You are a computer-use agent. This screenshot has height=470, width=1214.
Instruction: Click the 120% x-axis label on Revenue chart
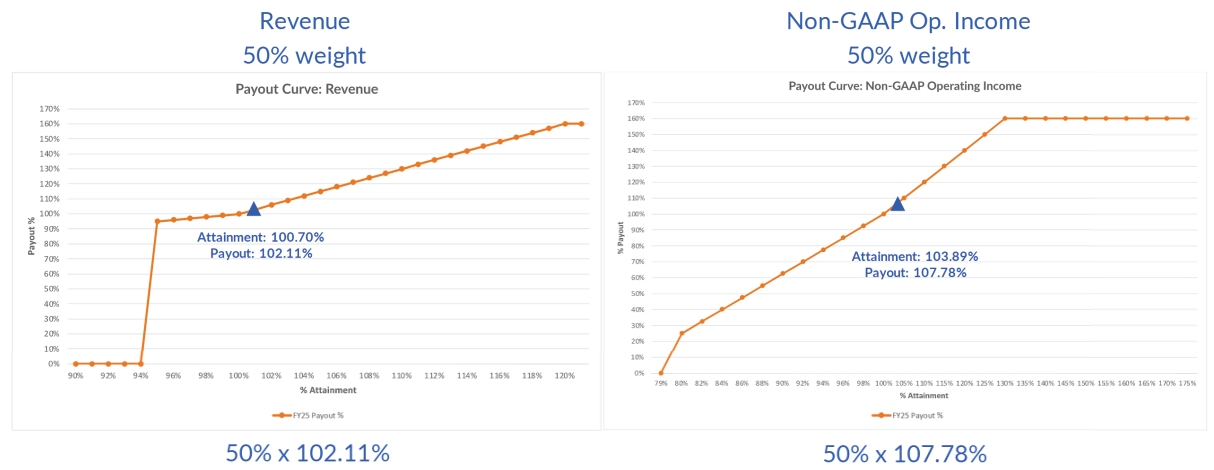565,376
